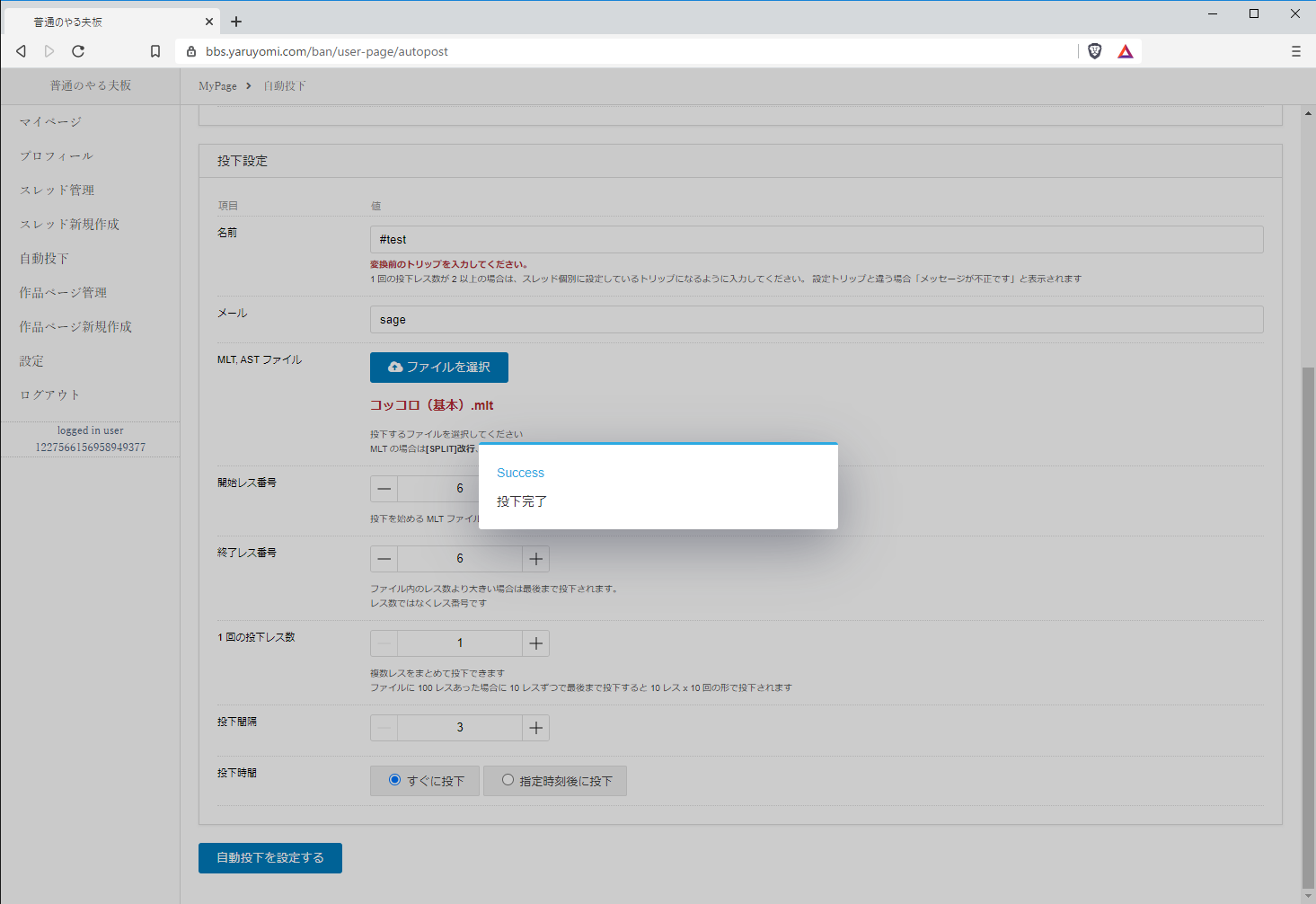Open 作品ページ新規作成 in the sidebar

pos(75,327)
